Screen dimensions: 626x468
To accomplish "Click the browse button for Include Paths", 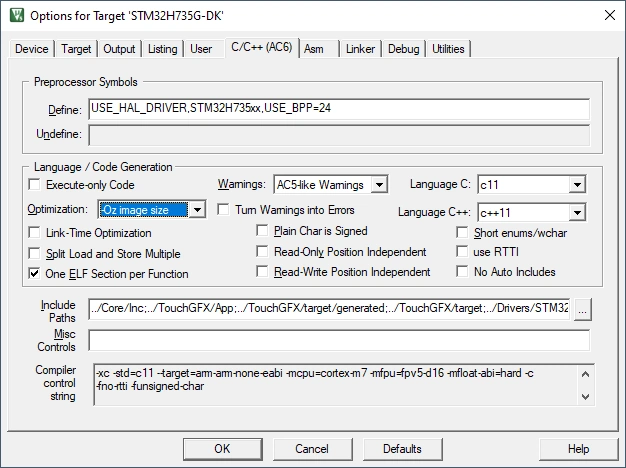I will (583, 311).
